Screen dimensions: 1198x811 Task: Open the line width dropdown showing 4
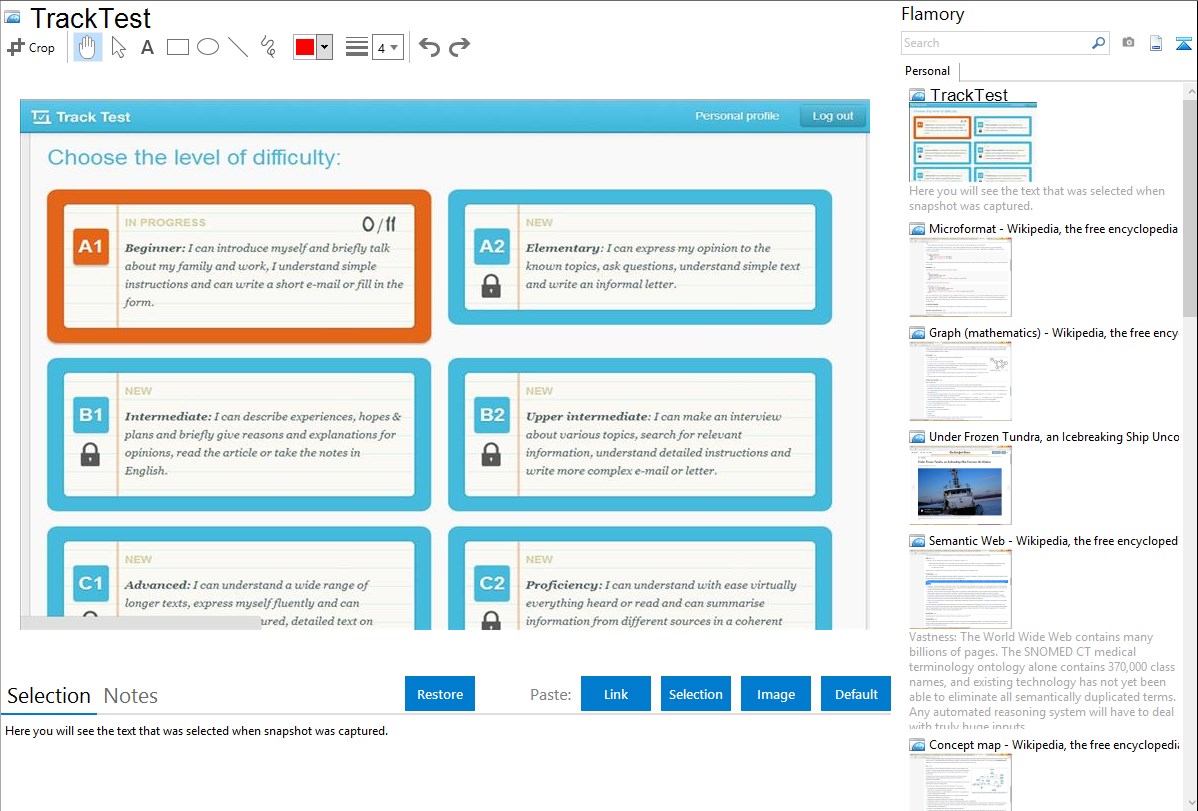[x=387, y=47]
